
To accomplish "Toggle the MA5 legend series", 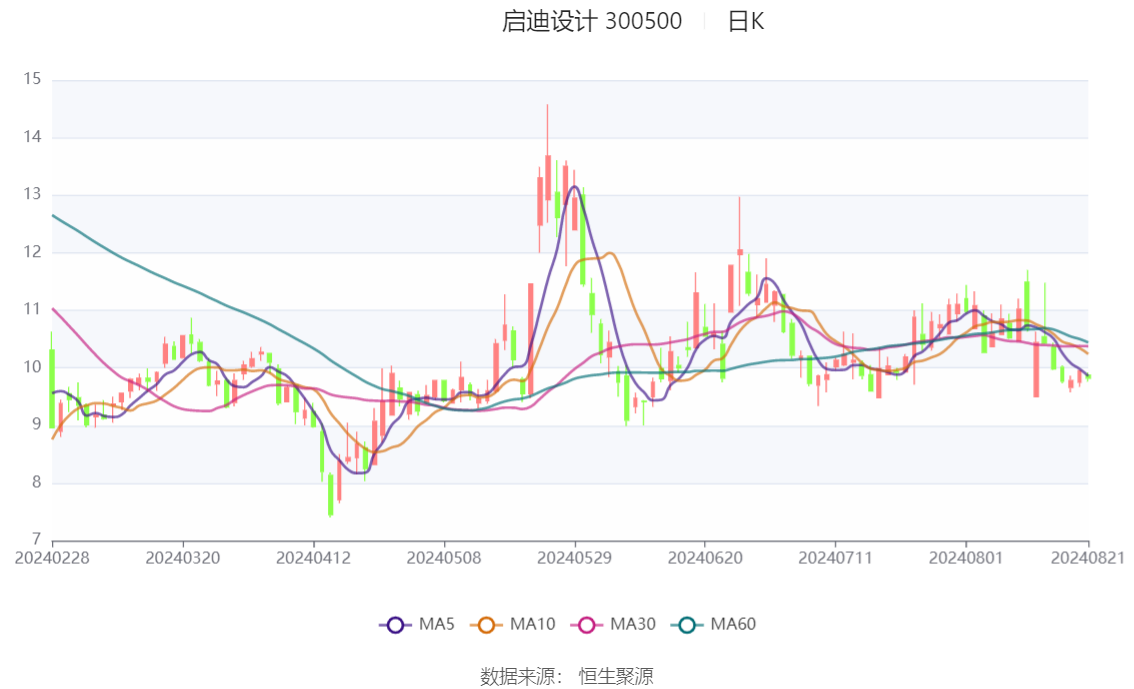I will pos(417,625).
